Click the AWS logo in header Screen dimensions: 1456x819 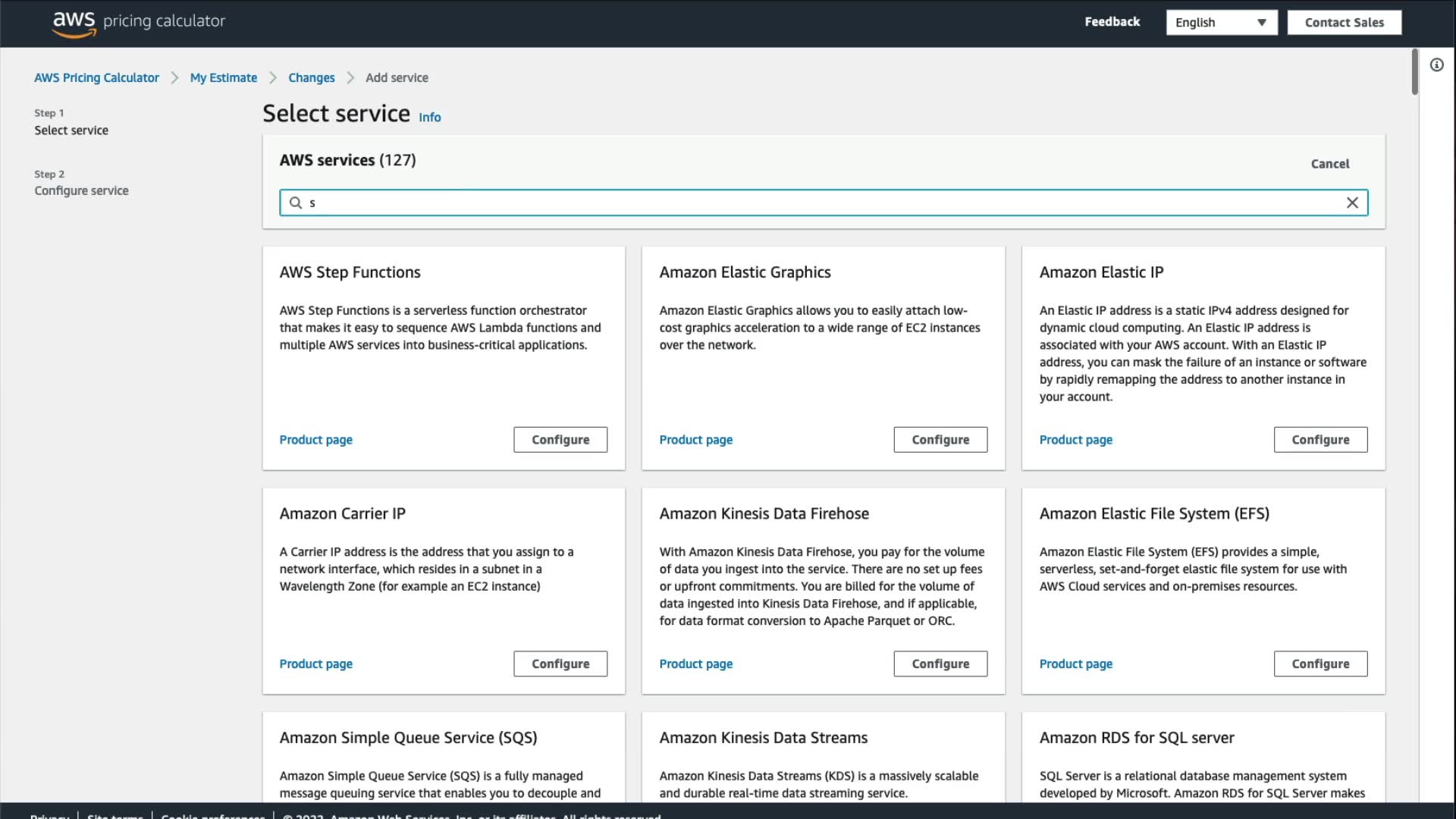pyautogui.click(x=74, y=23)
